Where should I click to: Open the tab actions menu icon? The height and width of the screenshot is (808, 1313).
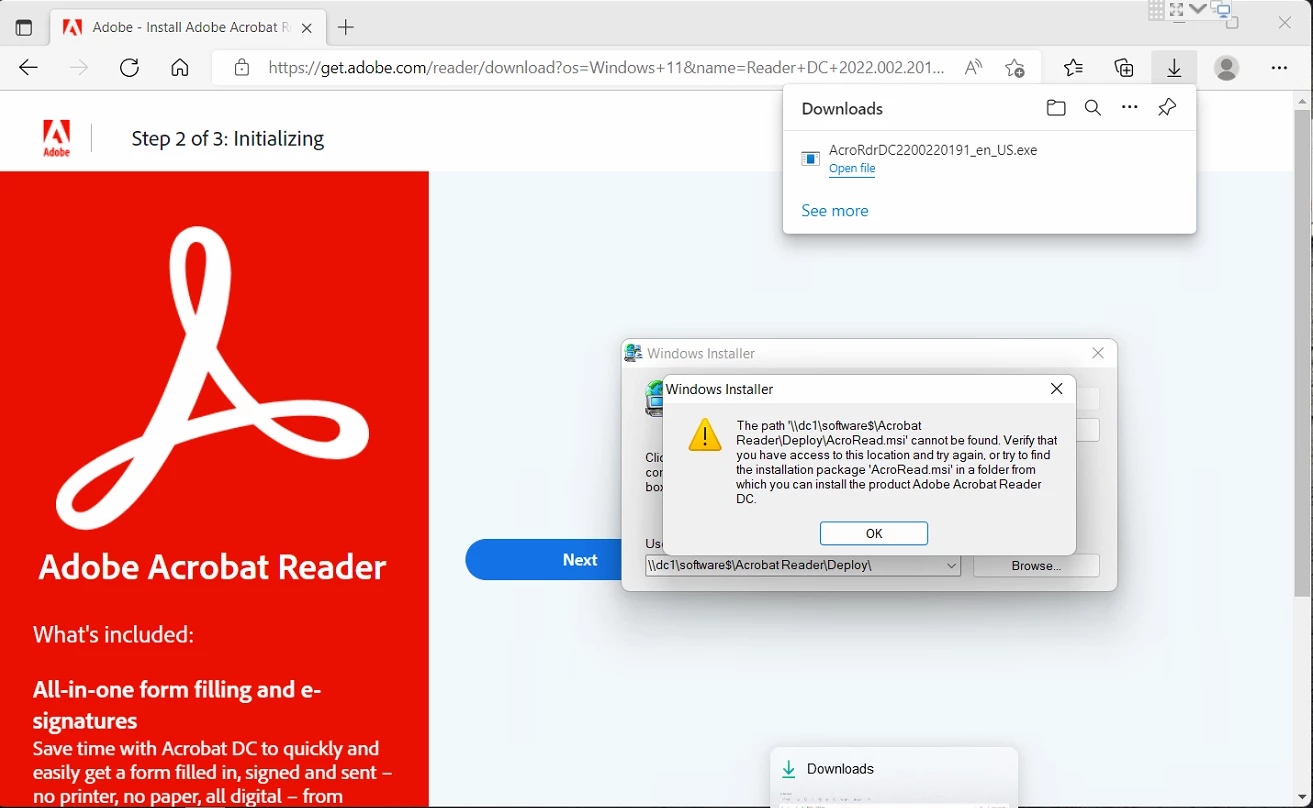click(24, 28)
